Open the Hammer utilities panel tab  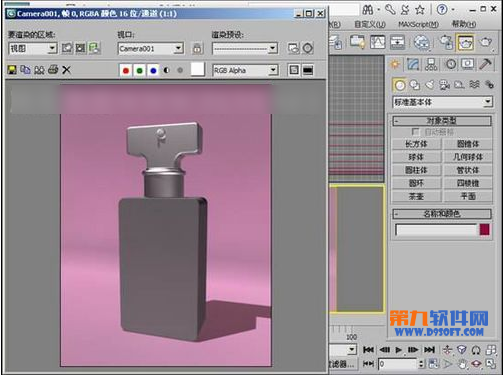(485, 64)
